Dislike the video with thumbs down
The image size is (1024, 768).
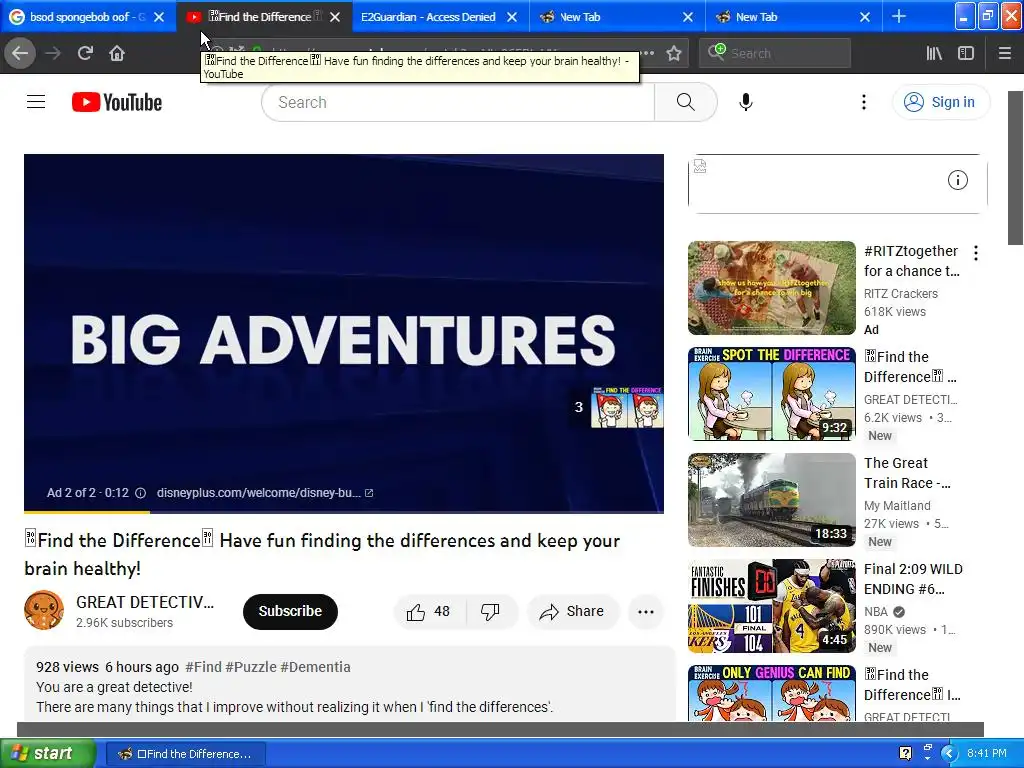click(x=490, y=612)
